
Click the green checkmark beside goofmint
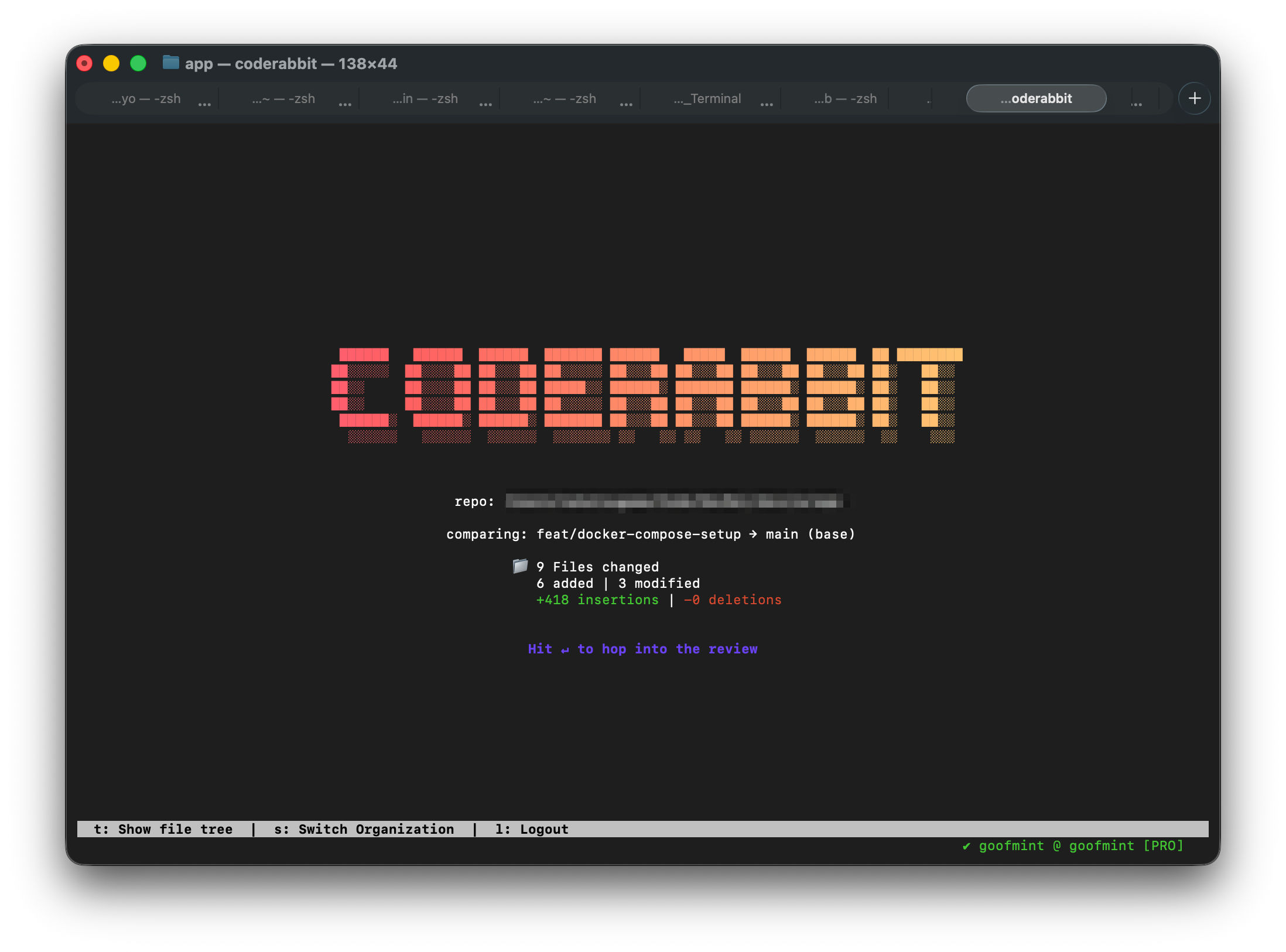click(966, 846)
